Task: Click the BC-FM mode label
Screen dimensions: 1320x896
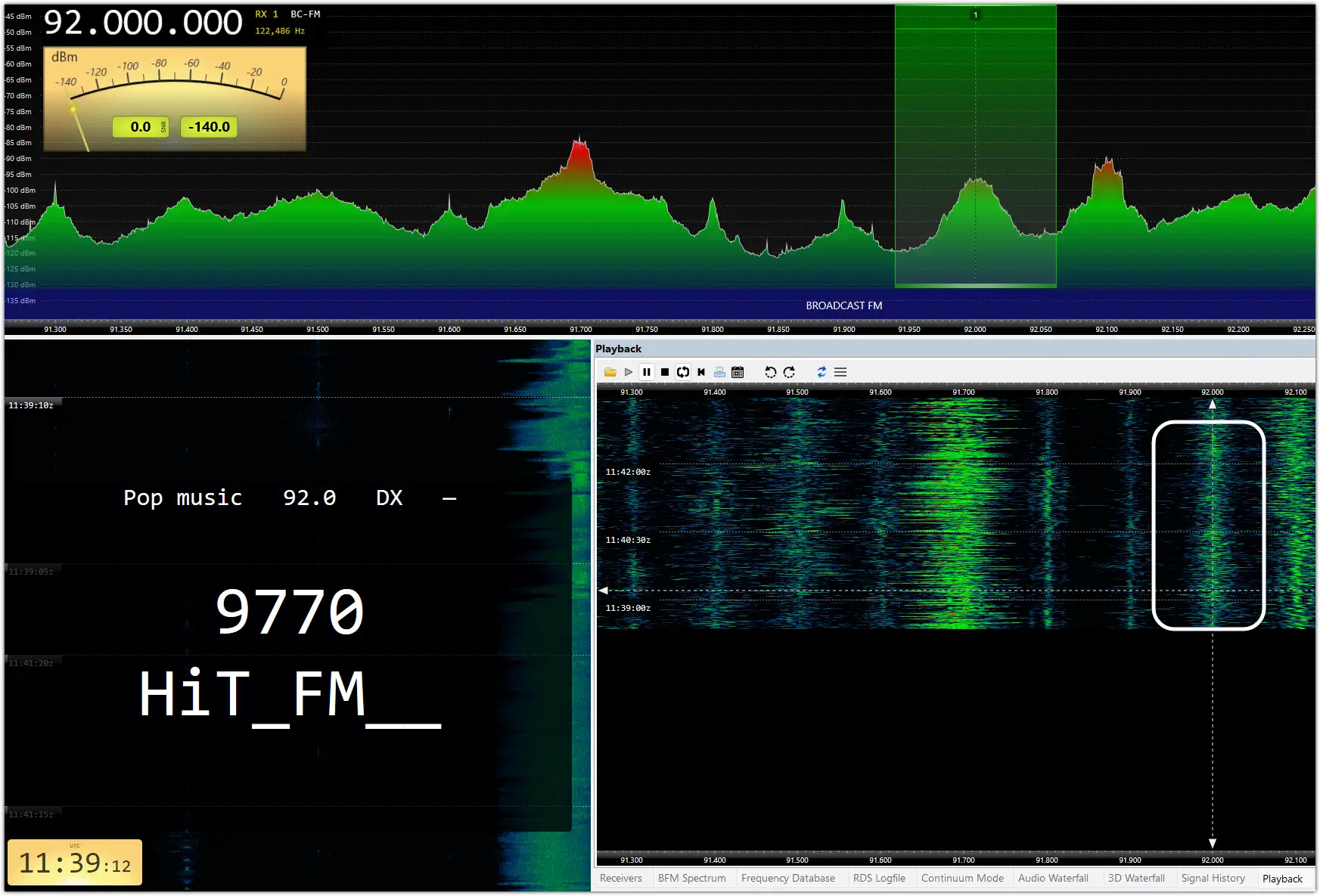Action: click(x=306, y=14)
